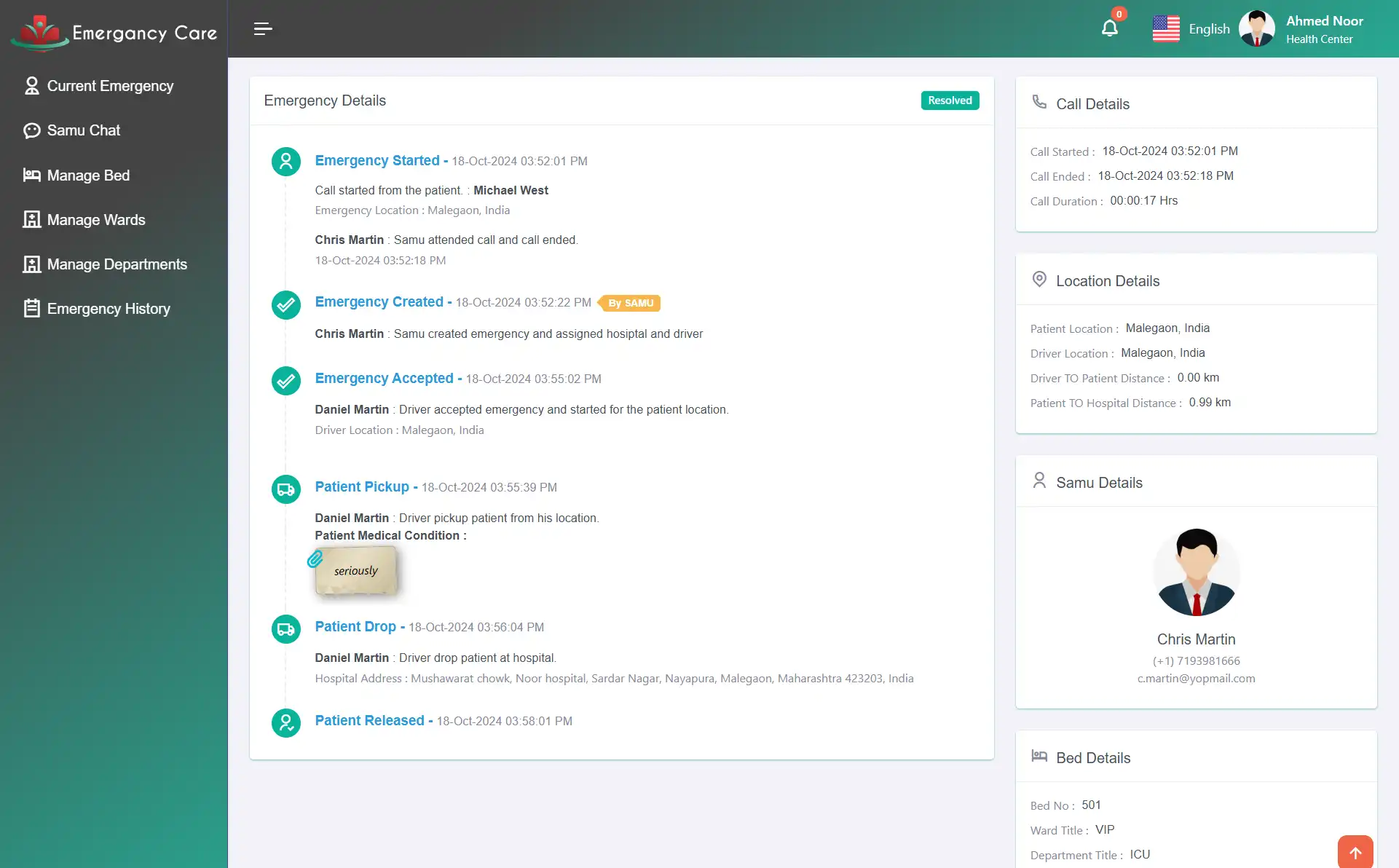
Task: Open Current Emergency in sidebar
Action: (x=109, y=86)
